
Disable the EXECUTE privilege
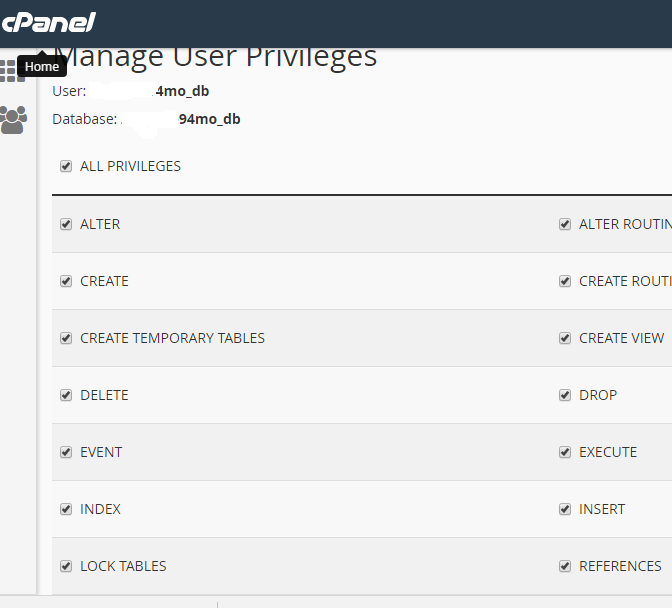click(x=565, y=452)
